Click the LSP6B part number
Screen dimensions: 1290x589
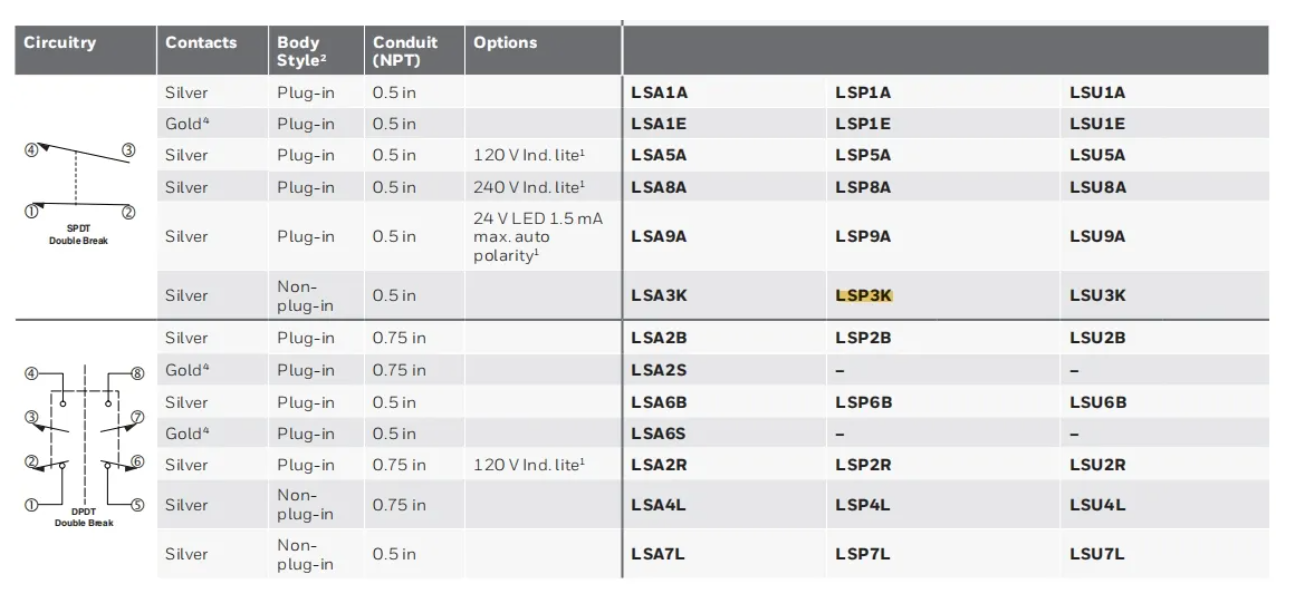863,402
